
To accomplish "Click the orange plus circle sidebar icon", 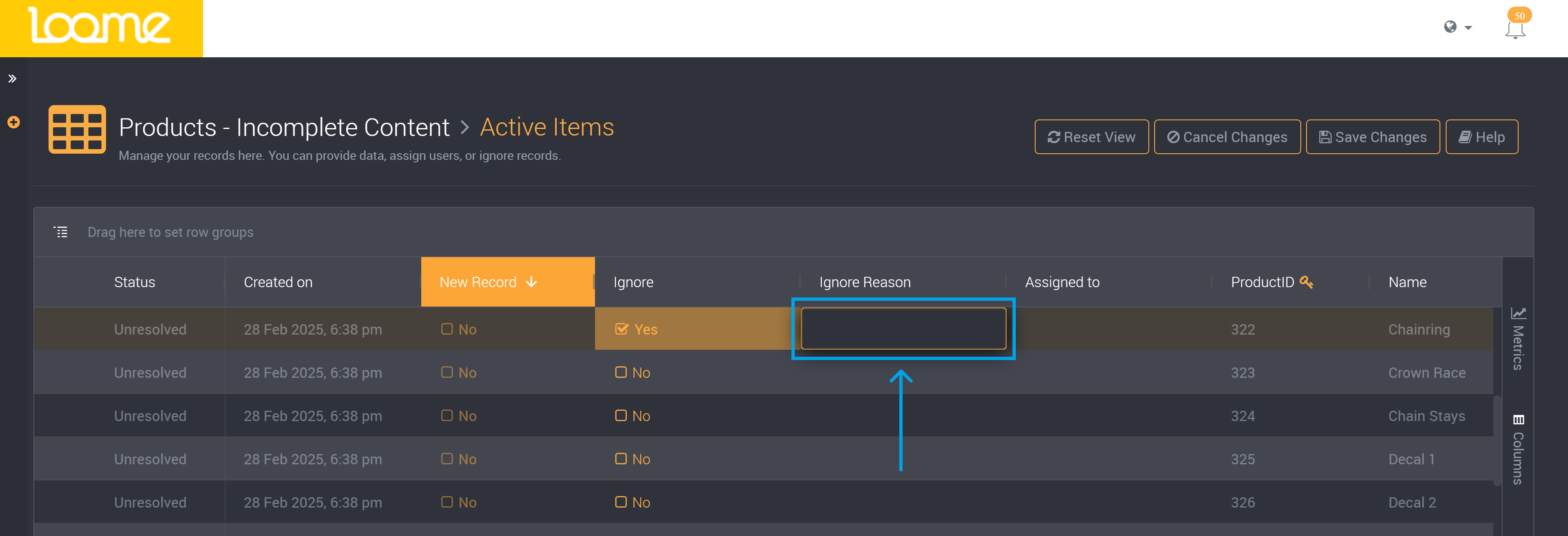I will (14, 122).
